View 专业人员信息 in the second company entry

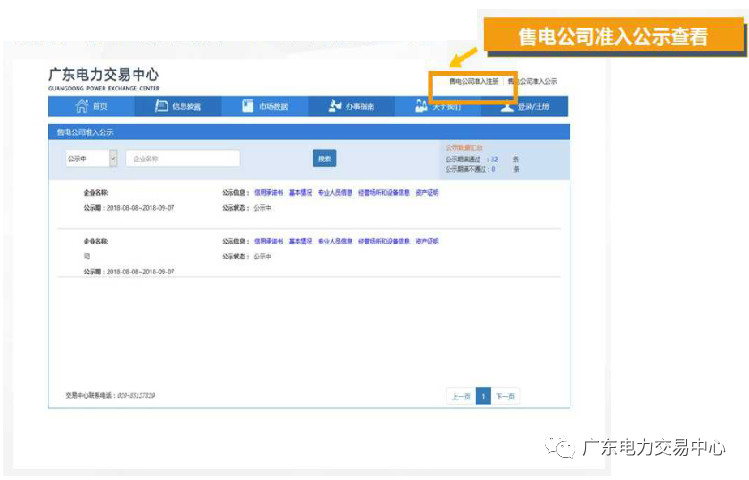pos(335,241)
